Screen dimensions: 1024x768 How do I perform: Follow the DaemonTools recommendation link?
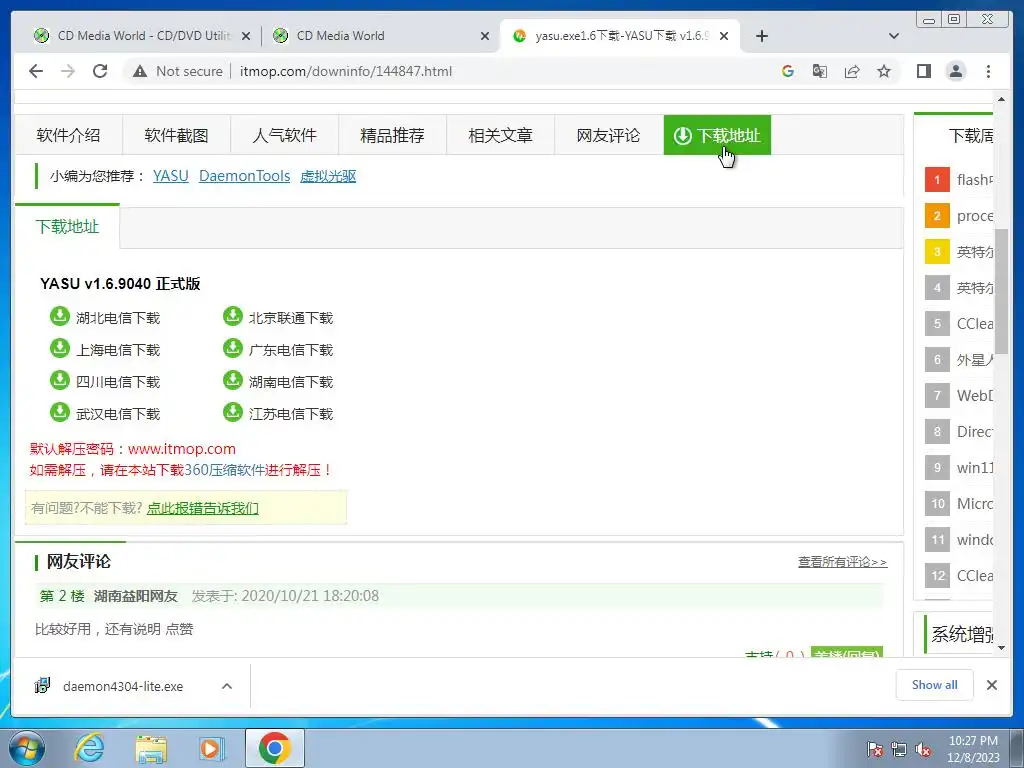click(x=244, y=176)
